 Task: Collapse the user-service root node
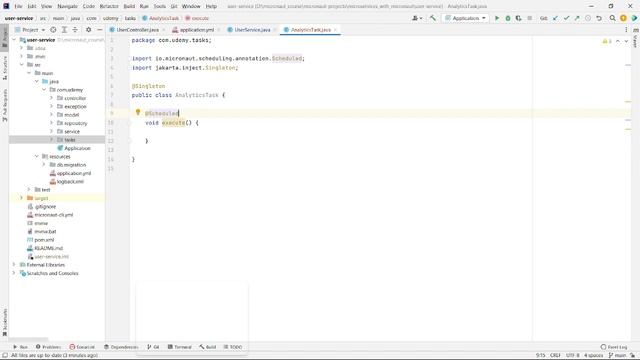(x=14, y=40)
